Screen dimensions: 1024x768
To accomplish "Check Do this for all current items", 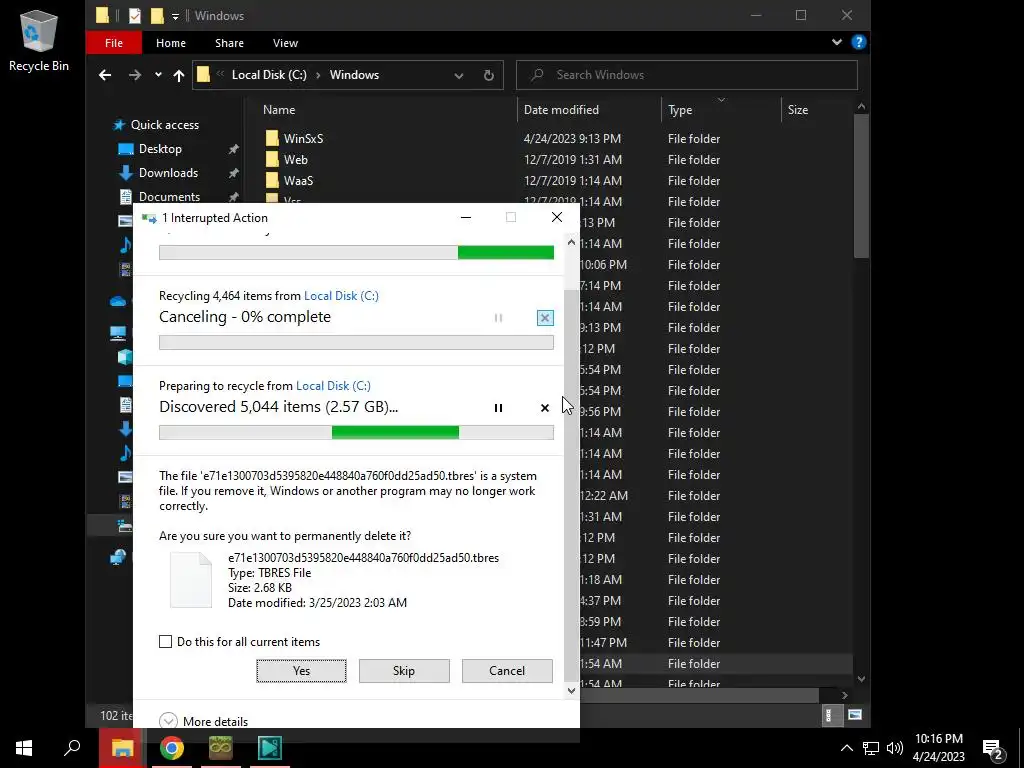I will click(x=165, y=642).
